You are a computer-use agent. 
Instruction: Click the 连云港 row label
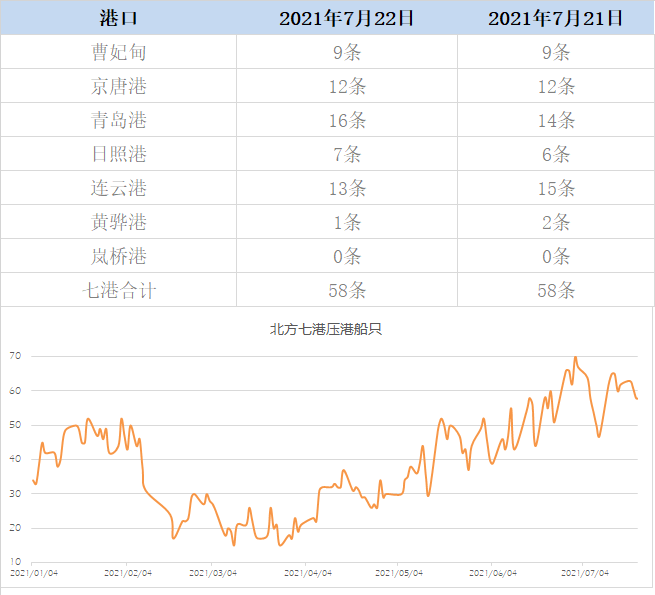119,188
